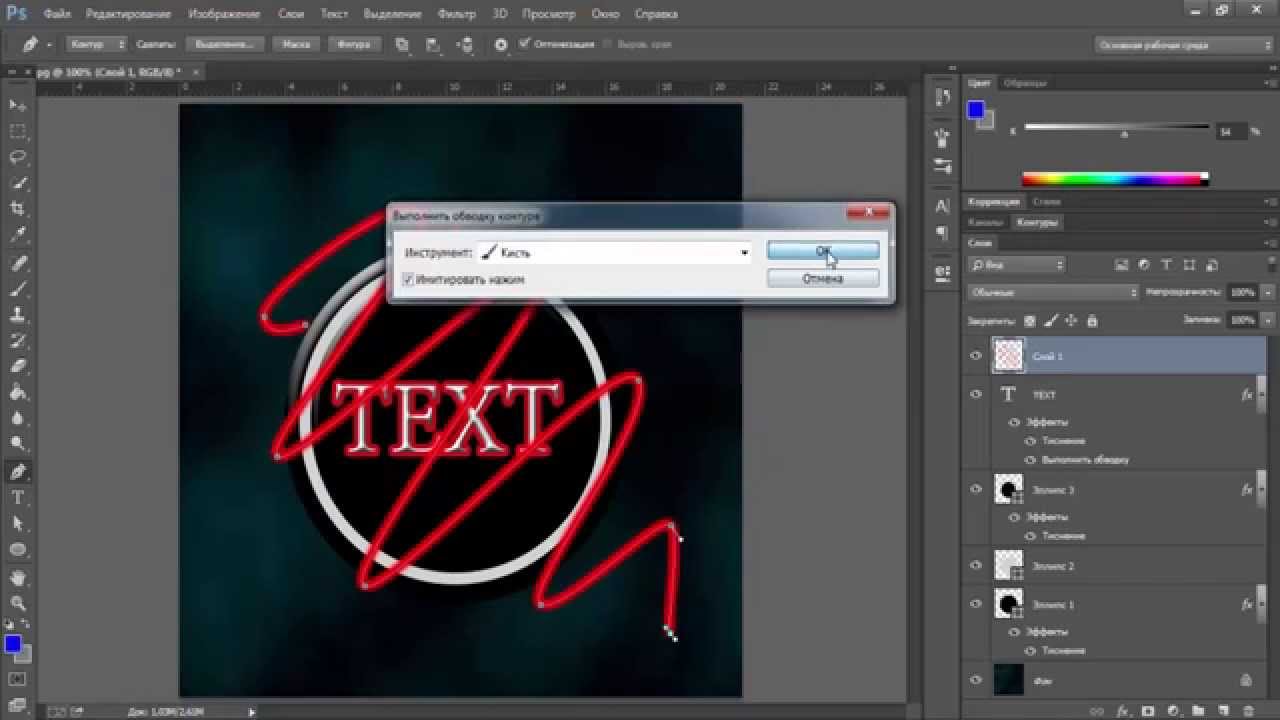Open the Редактирование menu
1280x720 pixels.
point(128,15)
